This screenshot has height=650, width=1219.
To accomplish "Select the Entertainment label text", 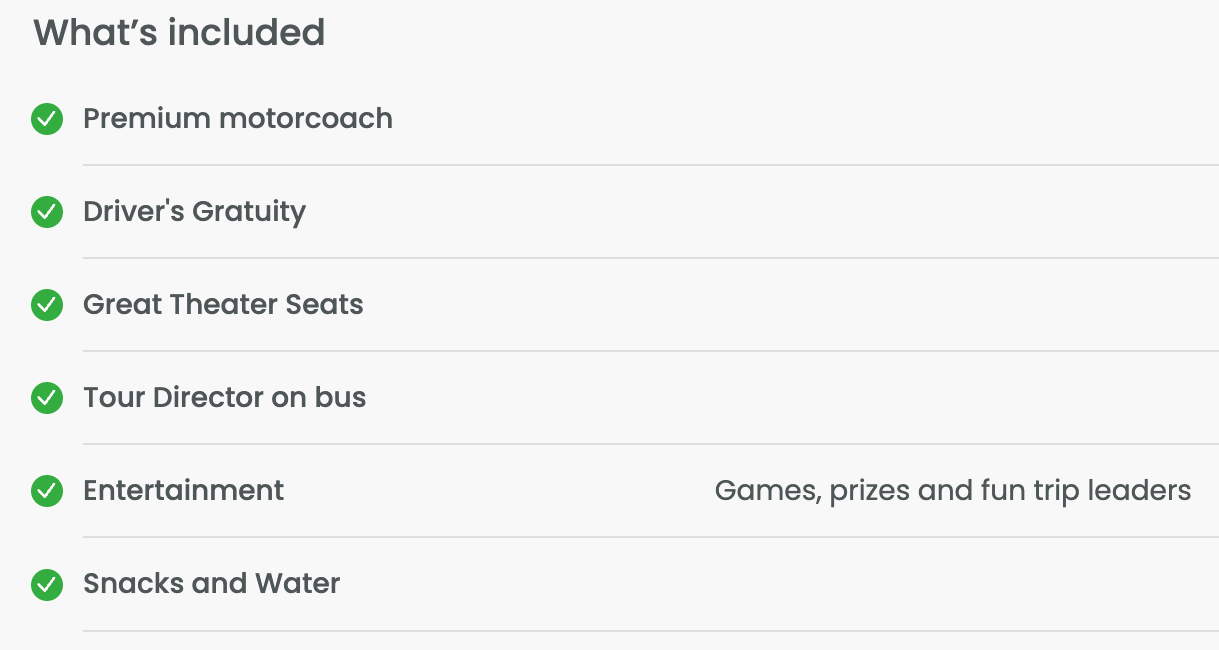I will (x=183, y=490).
